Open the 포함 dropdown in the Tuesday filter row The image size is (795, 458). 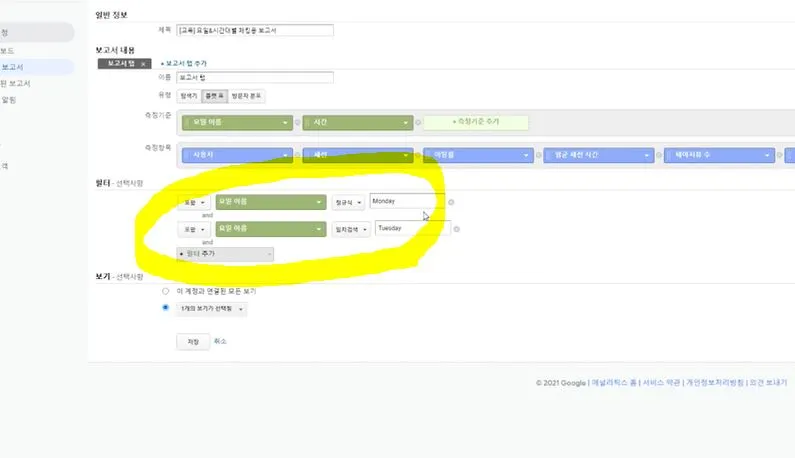(194, 229)
